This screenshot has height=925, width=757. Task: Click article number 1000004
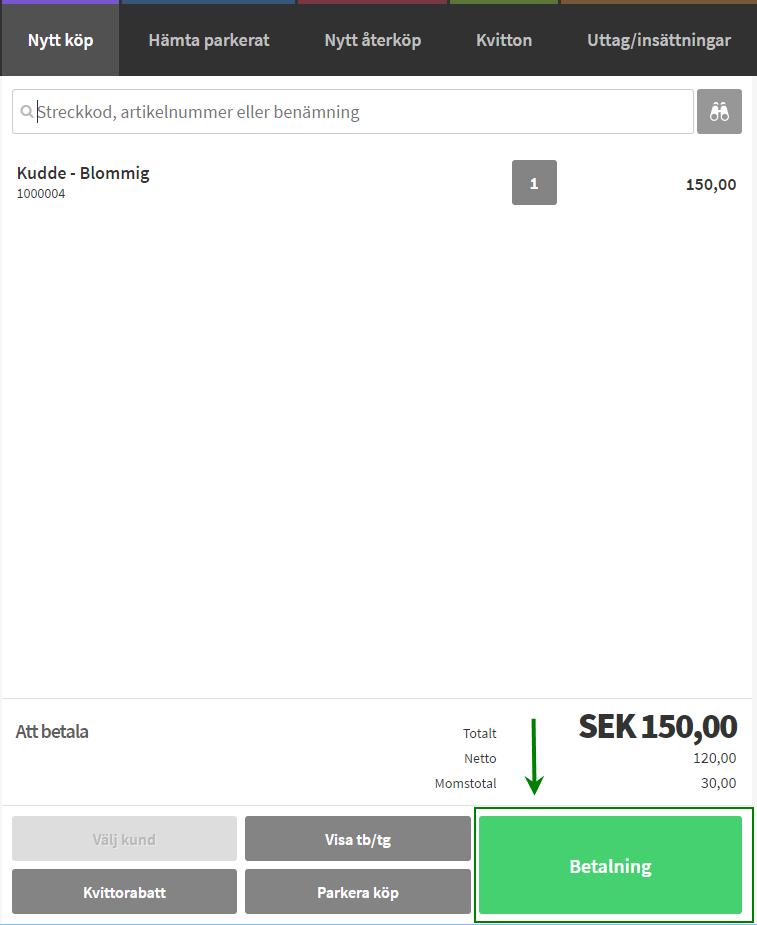coord(41,194)
